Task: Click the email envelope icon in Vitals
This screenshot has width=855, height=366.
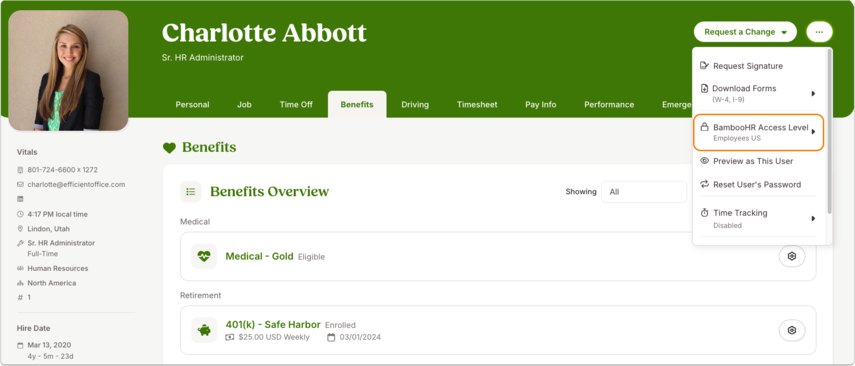Action: tap(20, 184)
